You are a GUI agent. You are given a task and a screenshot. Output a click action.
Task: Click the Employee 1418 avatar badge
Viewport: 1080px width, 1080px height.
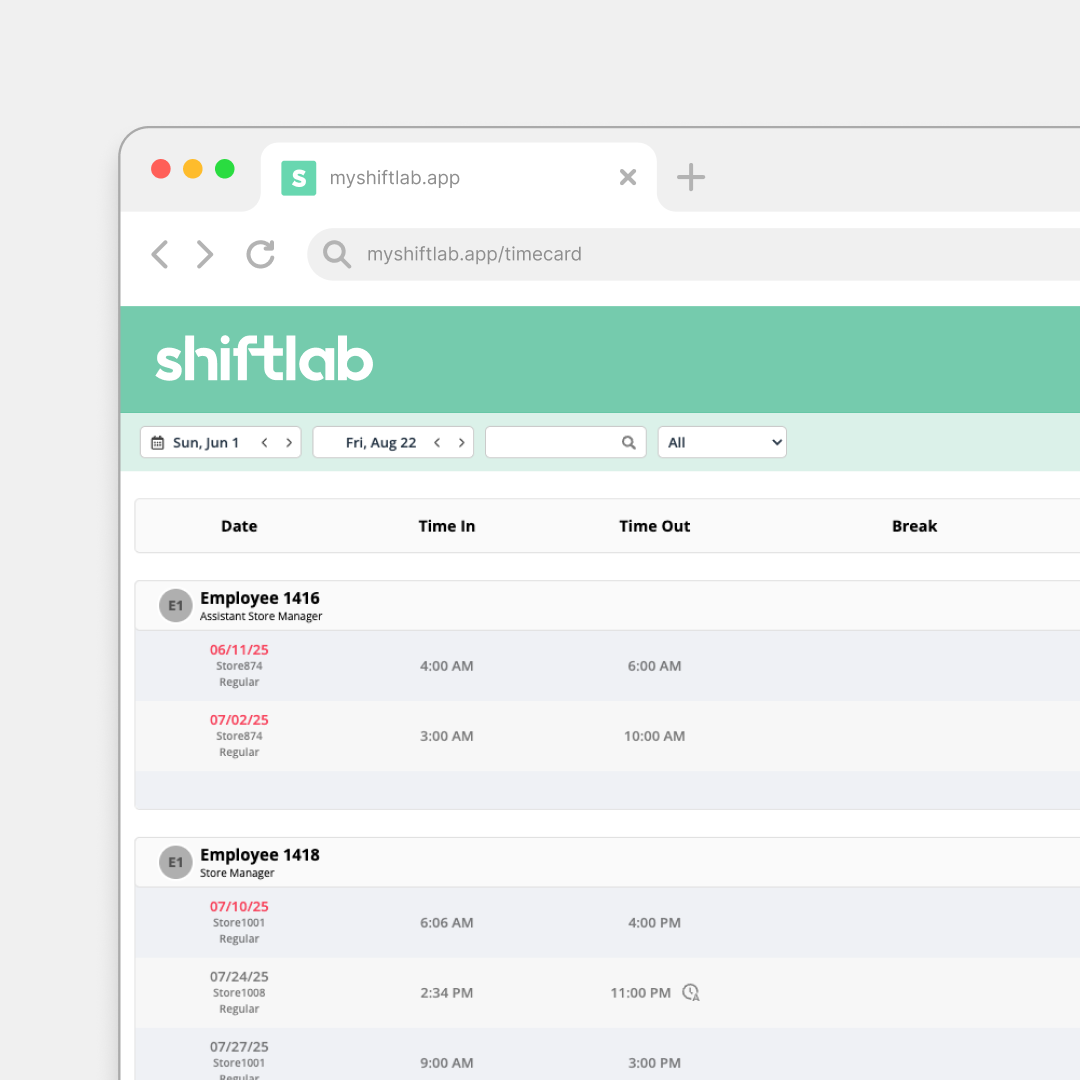click(x=175, y=863)
